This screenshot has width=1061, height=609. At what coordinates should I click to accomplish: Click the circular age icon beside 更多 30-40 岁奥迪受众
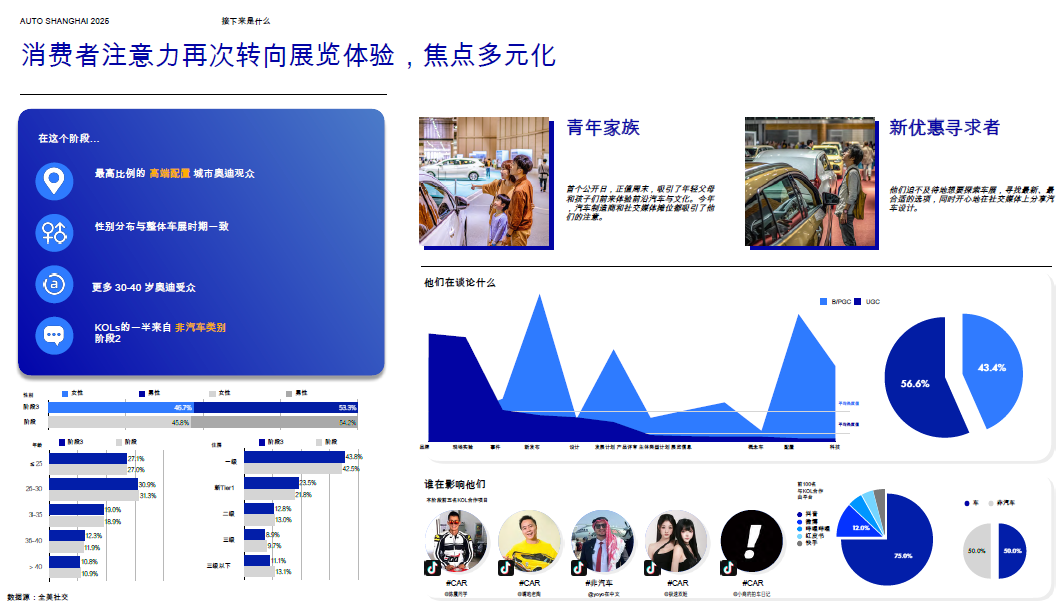(54, 285)
